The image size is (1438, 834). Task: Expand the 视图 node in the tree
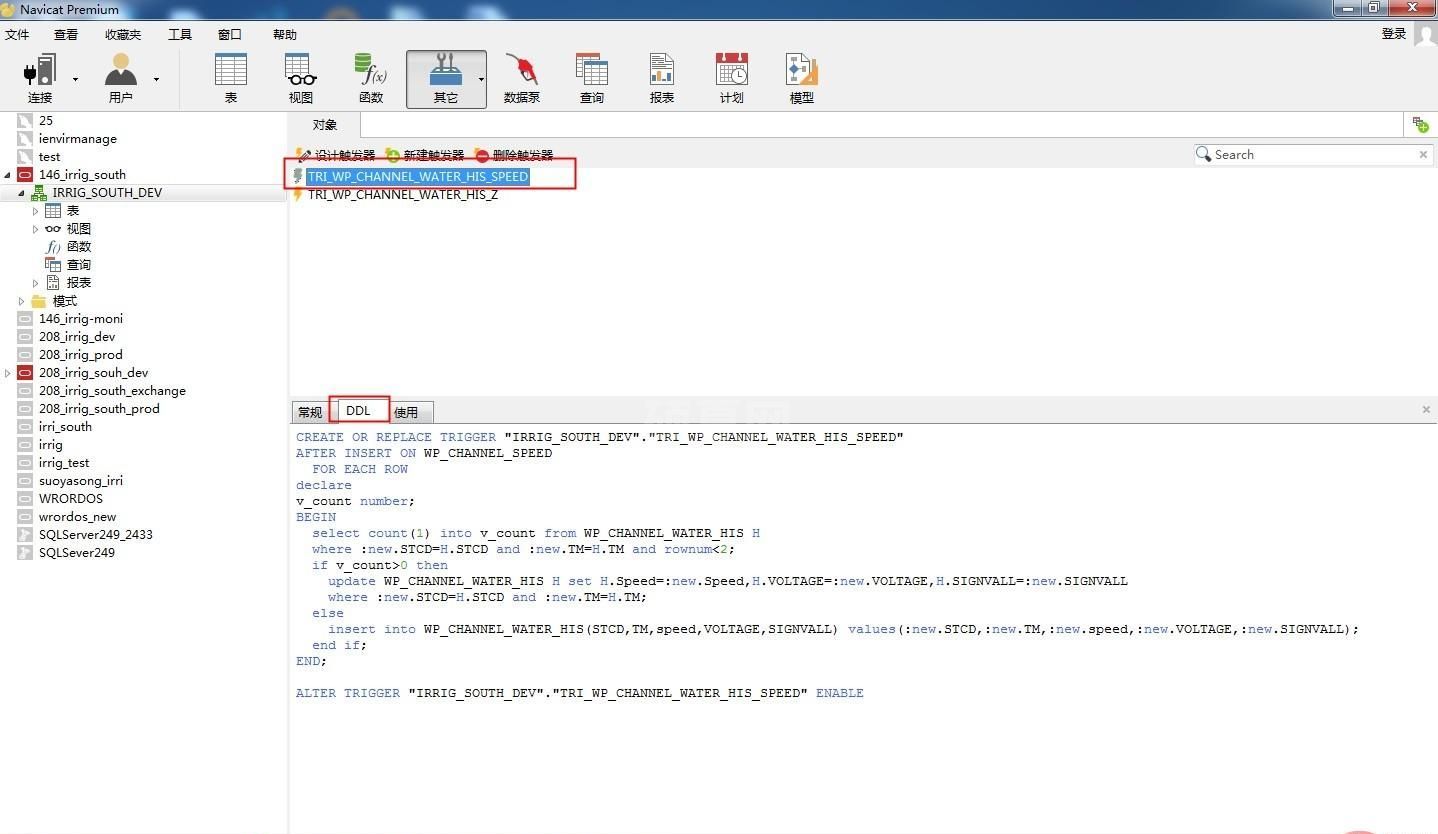[36, 229]
